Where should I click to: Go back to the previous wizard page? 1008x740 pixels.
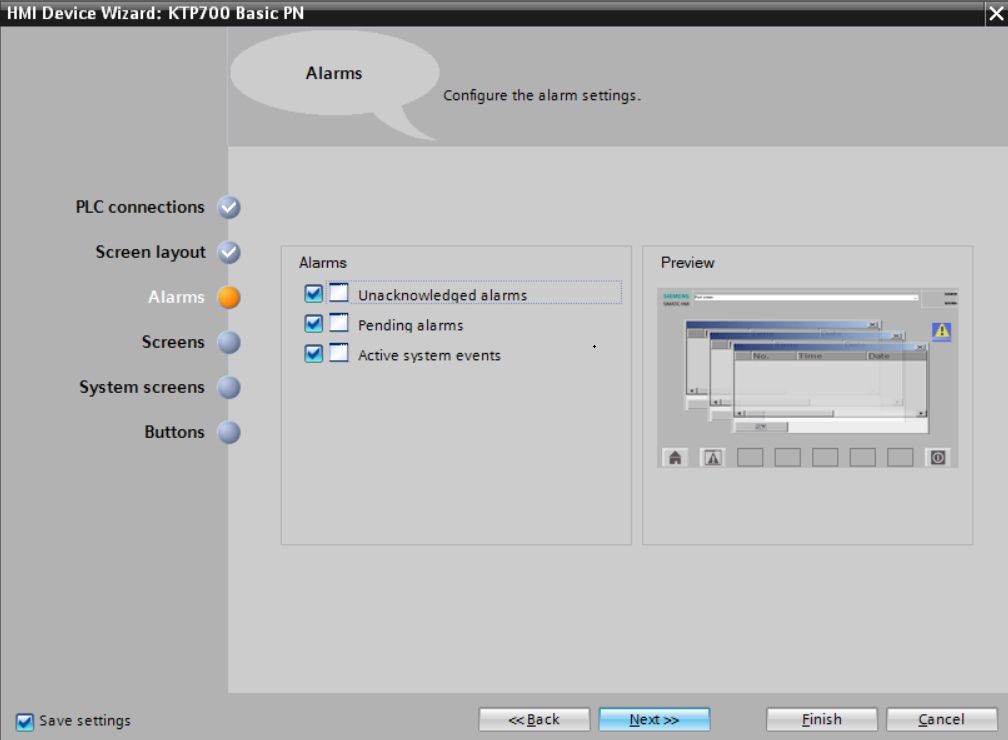tap(534, 719)
